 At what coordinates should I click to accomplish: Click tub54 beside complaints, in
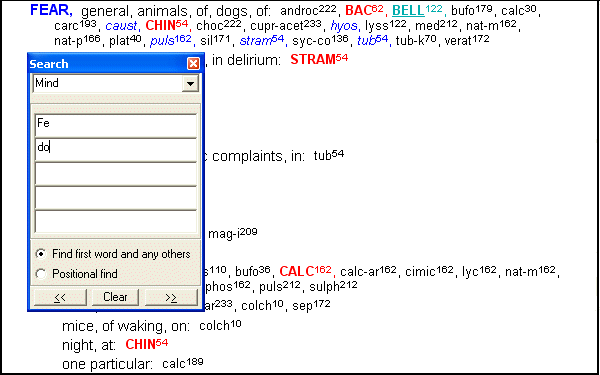pyautogui.click(x=329, y=156)
